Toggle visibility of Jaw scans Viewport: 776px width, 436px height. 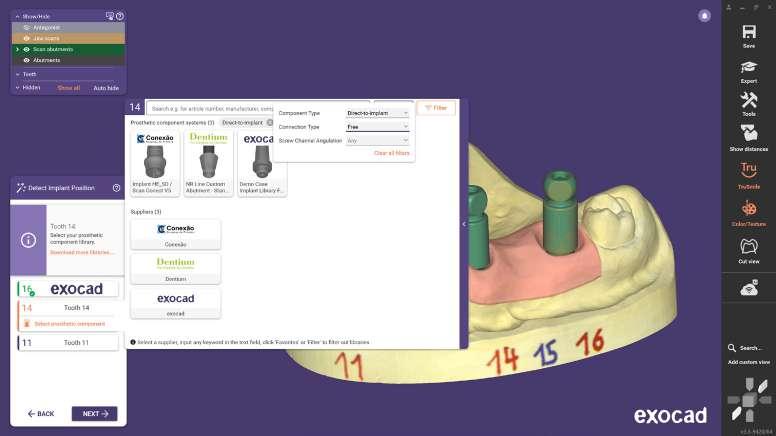(27, 39)
